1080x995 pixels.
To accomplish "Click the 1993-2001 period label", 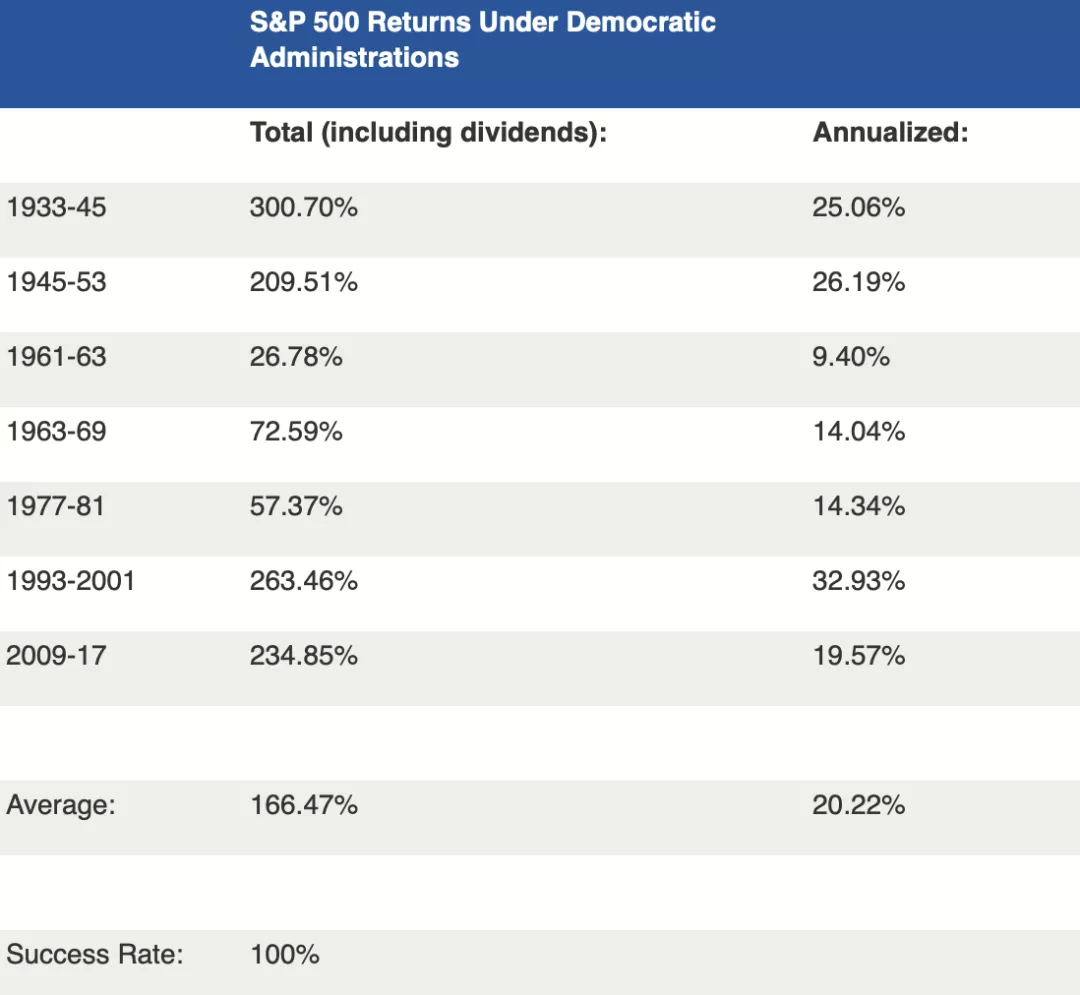I will (x=70, y=581).
